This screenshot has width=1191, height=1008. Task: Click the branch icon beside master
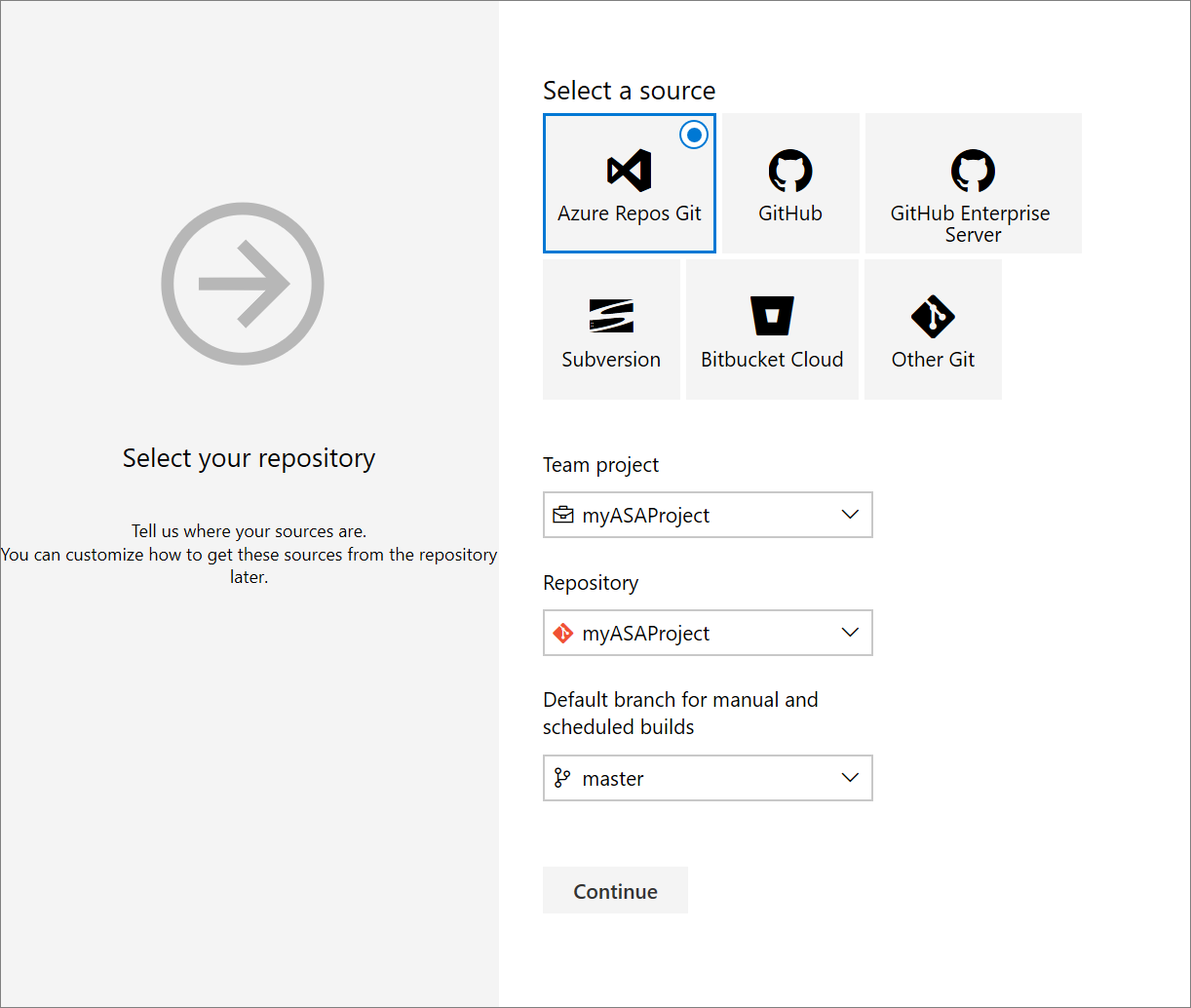[563, 778]
